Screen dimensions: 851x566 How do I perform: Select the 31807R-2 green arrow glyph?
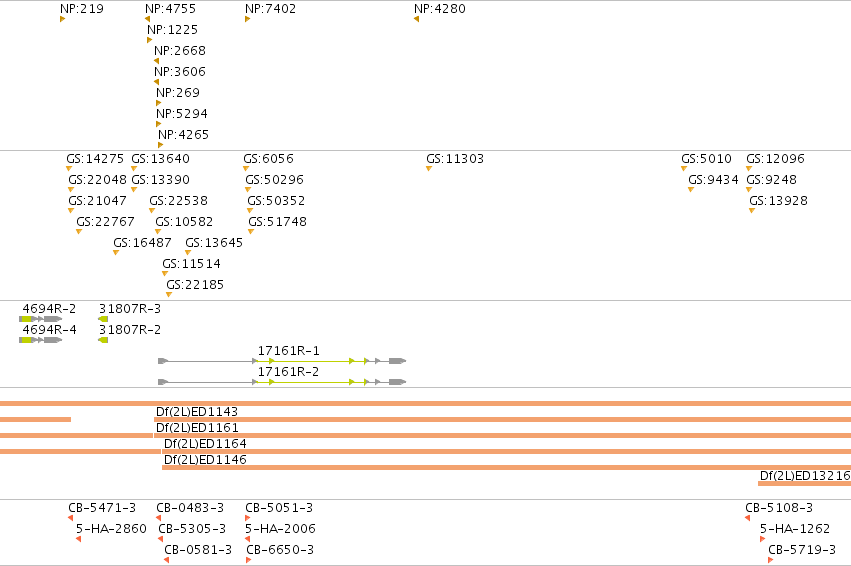pyautogui.click(x=103, y=340)
